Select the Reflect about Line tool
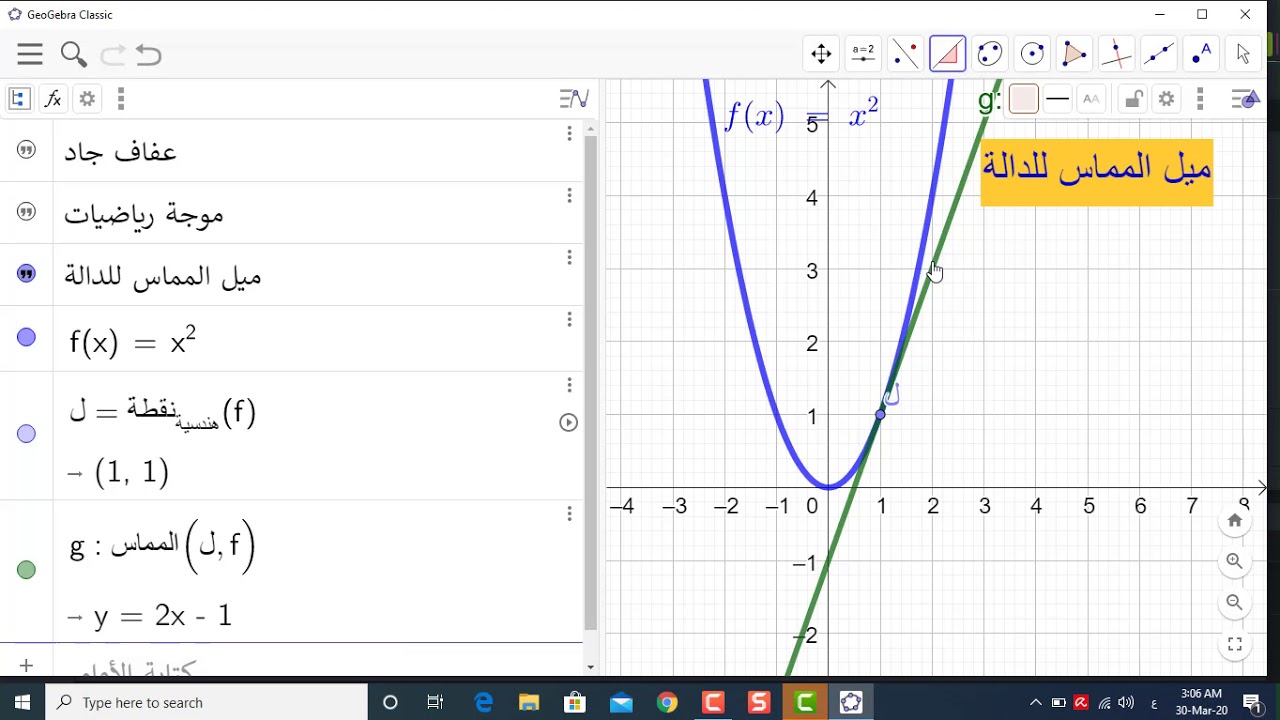This screenshot has width=1280, height=720. click(x=905, y=54)
